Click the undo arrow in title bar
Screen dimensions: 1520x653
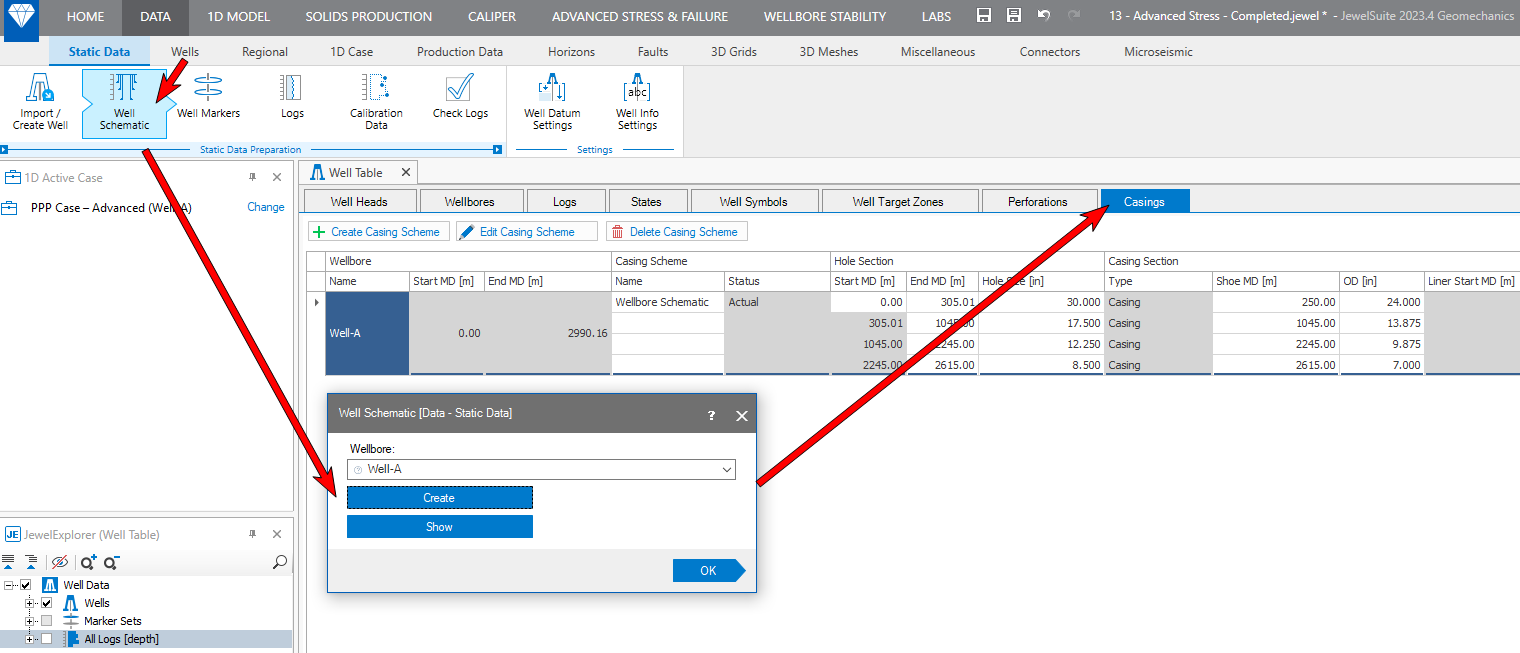pyautogui.click(x=1044, y=16)
